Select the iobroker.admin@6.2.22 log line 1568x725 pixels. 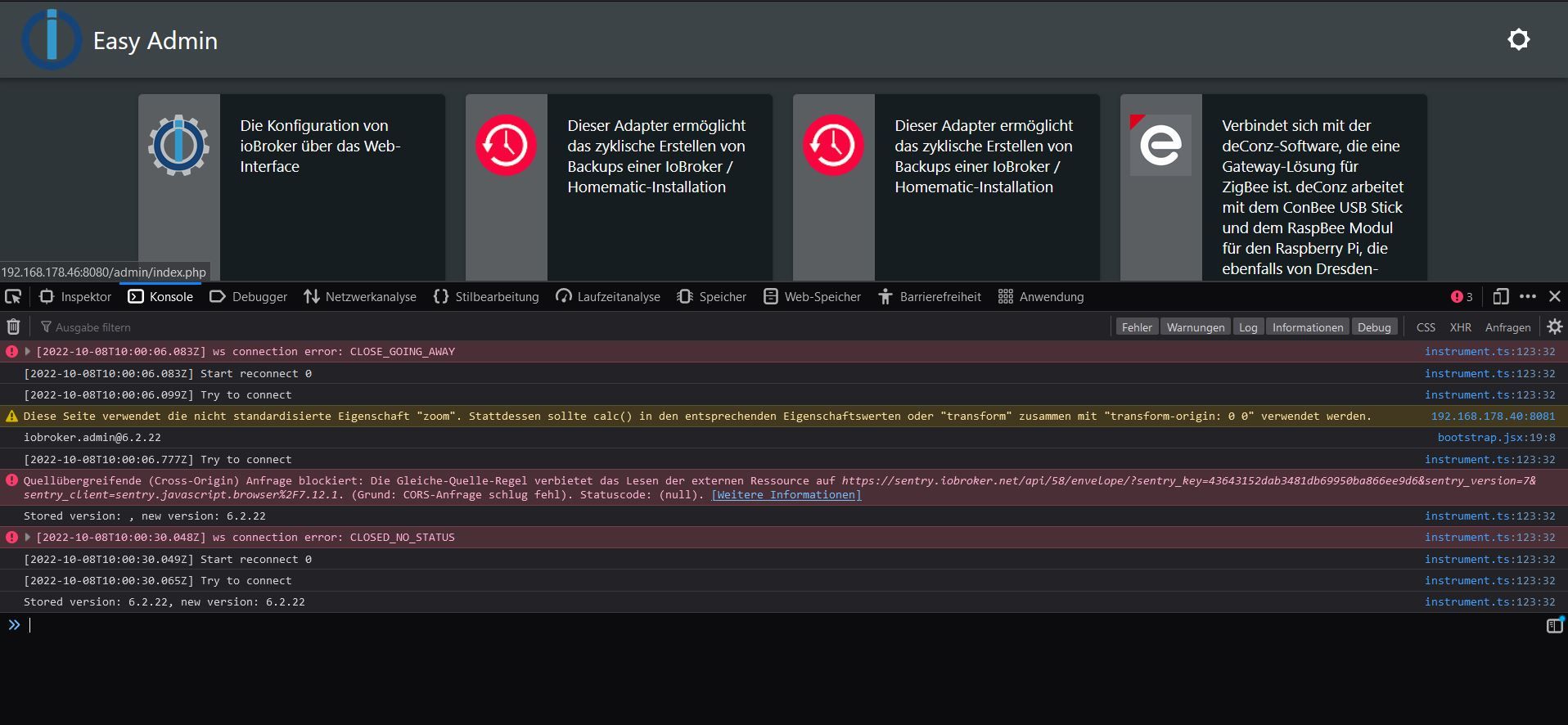point(92,438)
